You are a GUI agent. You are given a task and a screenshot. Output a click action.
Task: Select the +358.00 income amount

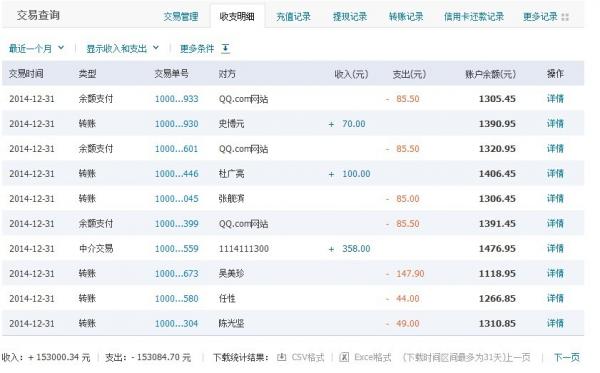pyautogui.click(x=349, y=249)
